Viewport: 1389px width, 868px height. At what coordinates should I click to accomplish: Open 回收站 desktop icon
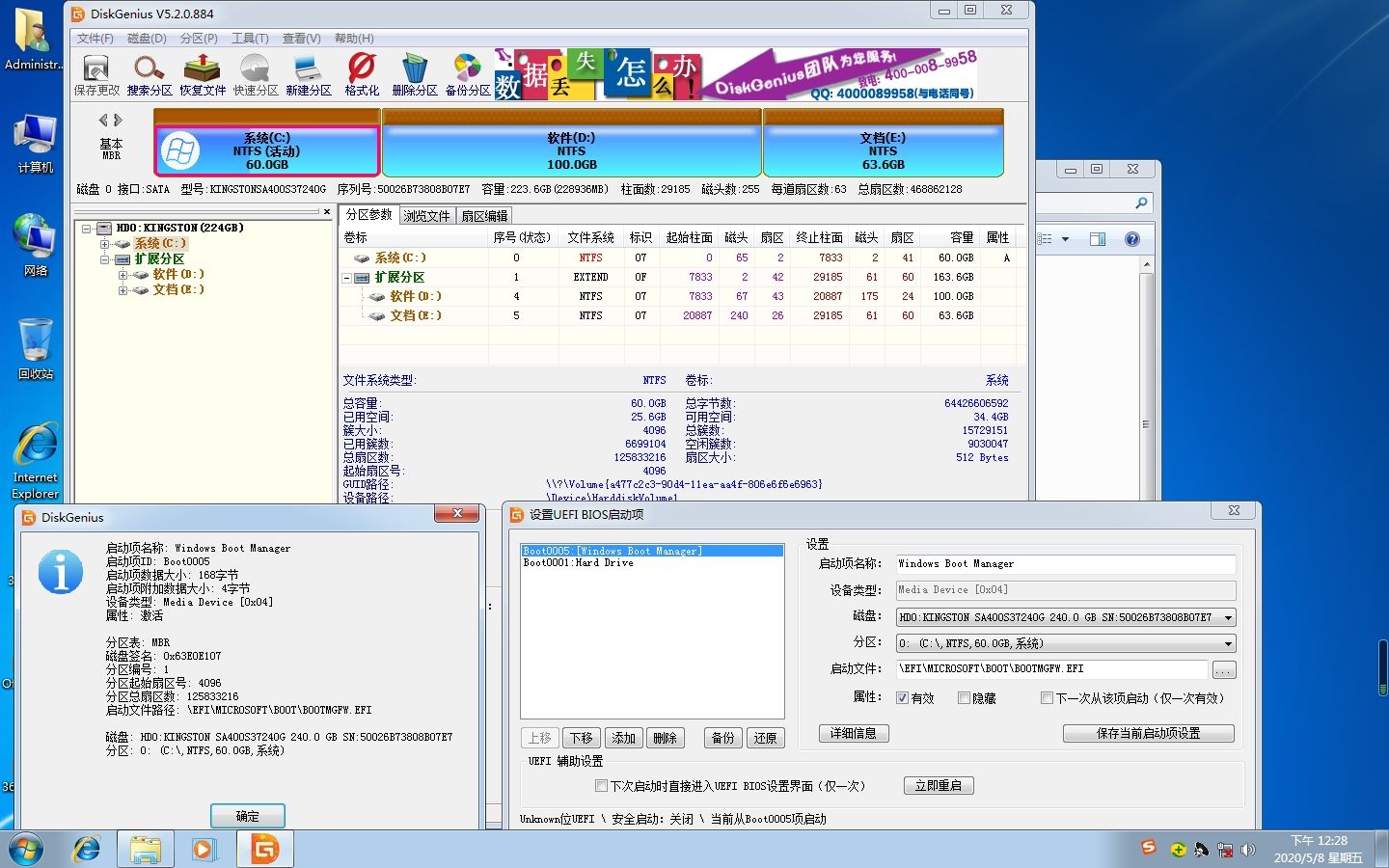(36, 349)
